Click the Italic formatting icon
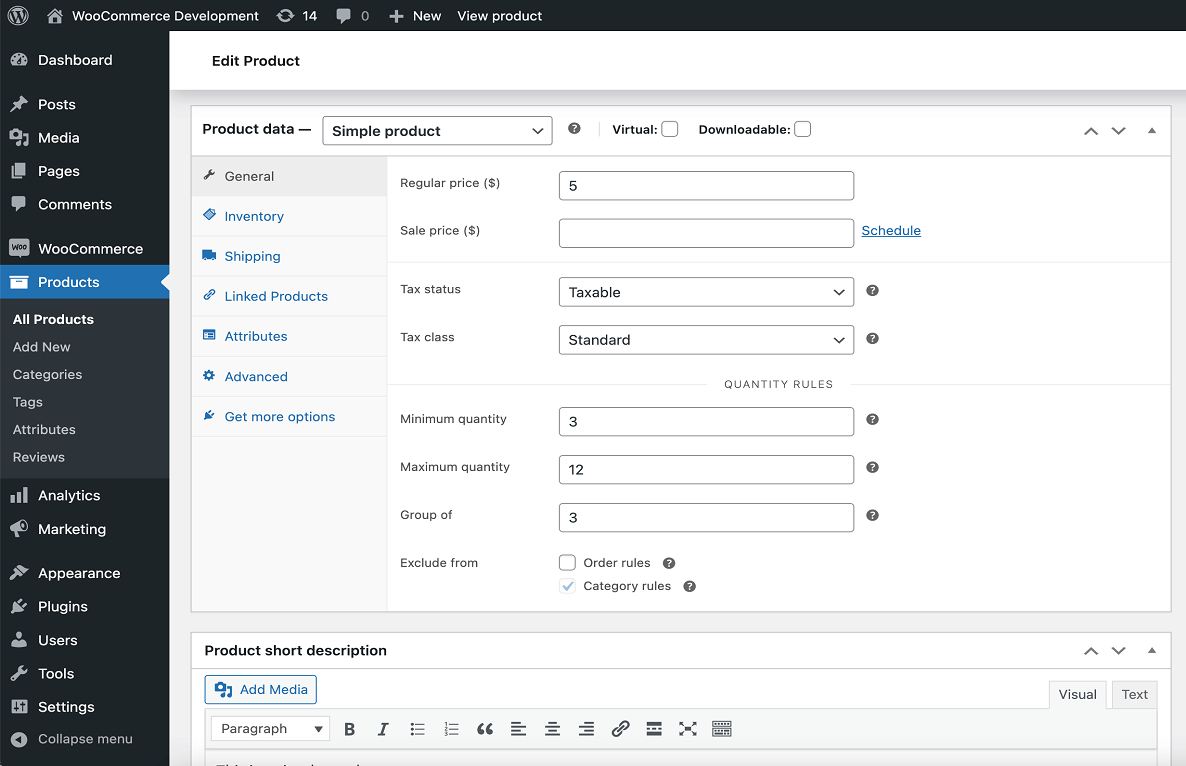The image size is (1186, 766). (383, 728)
